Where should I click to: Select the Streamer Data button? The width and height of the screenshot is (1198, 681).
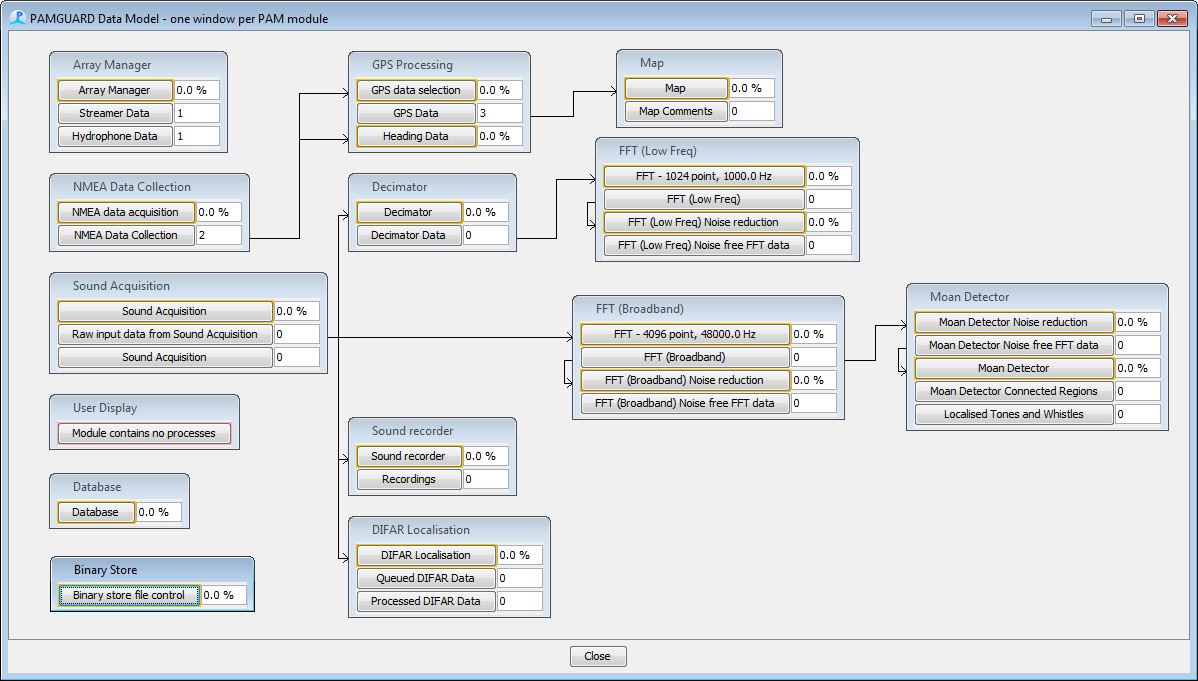[115, 113]
